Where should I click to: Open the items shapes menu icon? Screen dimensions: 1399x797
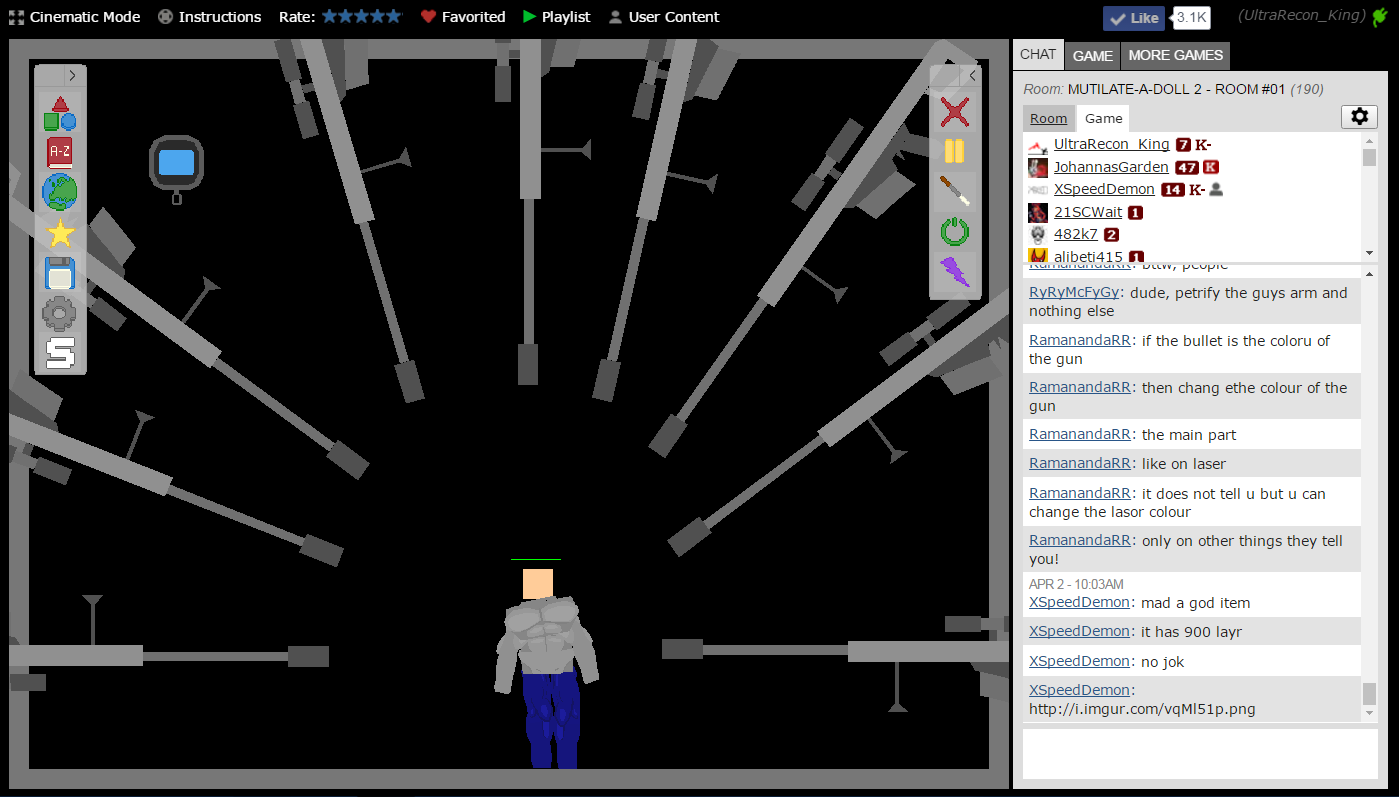coord(60,113)
